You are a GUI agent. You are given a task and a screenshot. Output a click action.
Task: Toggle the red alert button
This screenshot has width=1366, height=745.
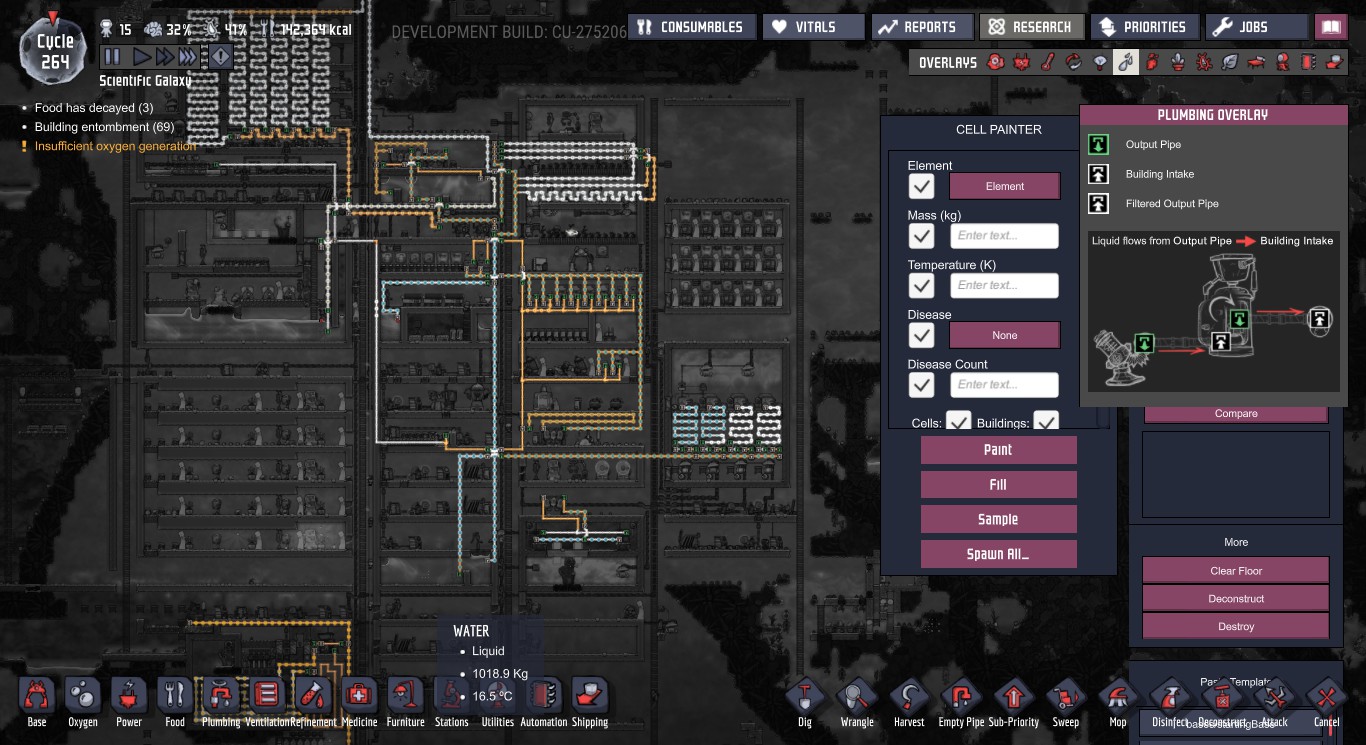click(221, 57)
